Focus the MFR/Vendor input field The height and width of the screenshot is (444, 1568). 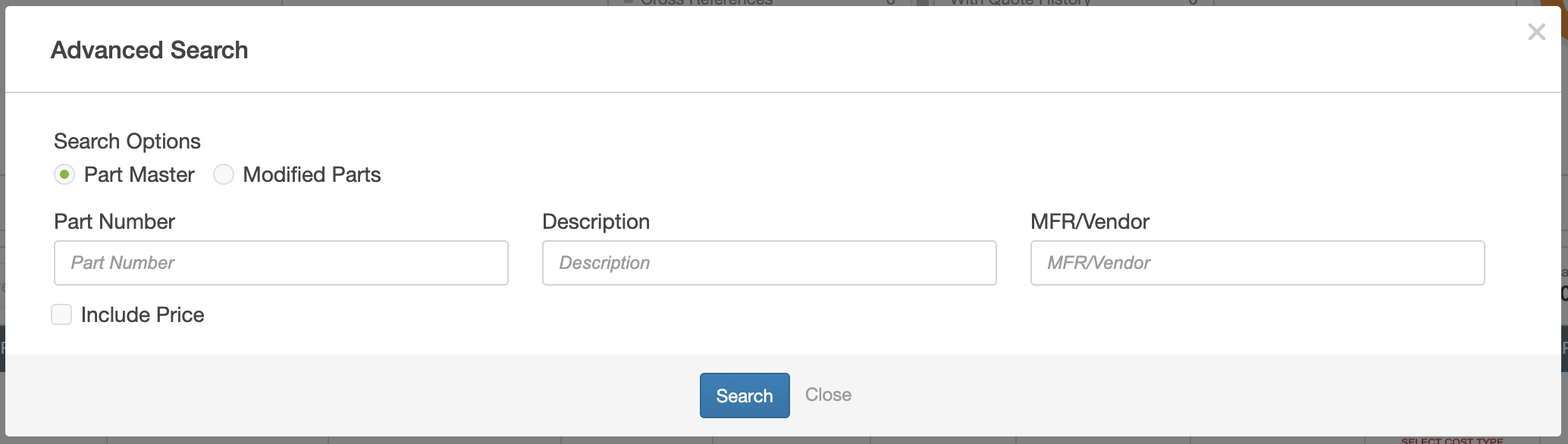click(x=1257, y=263)
